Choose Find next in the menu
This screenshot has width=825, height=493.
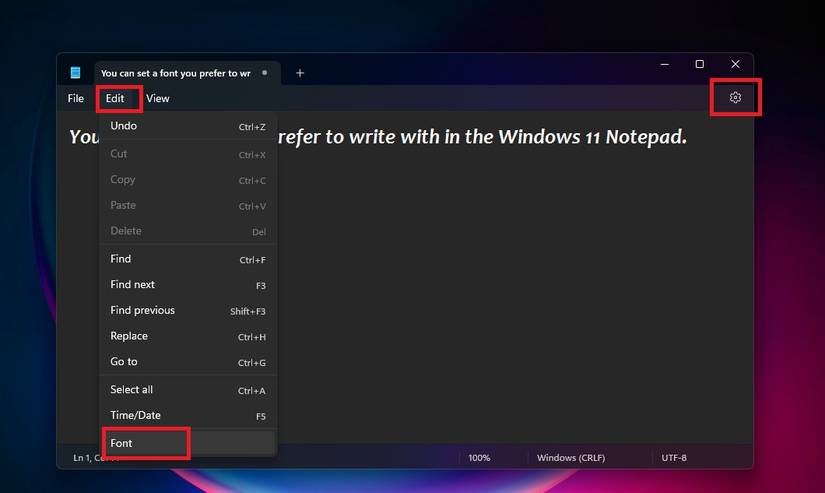188,285
